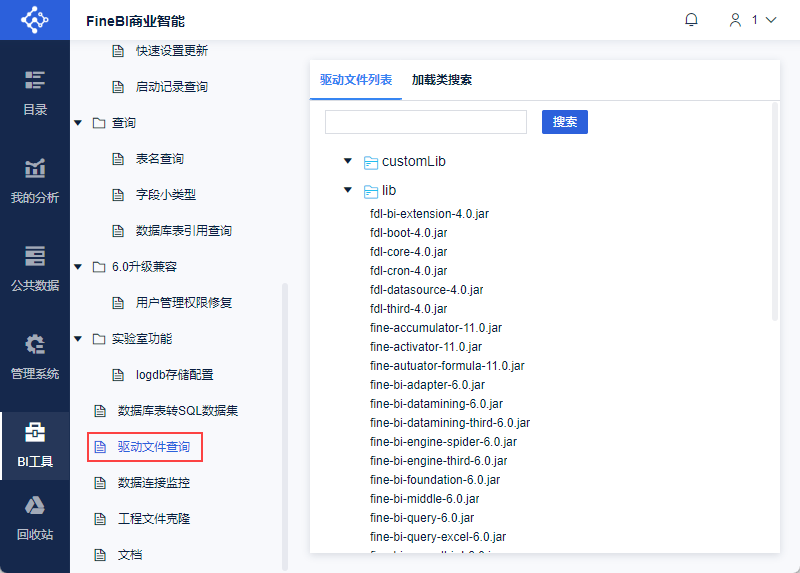Image resolution: width=800 pixels, height=573 pixels.
Task: Select fdl-boot-4.0.jar
Action: point(409,233)
